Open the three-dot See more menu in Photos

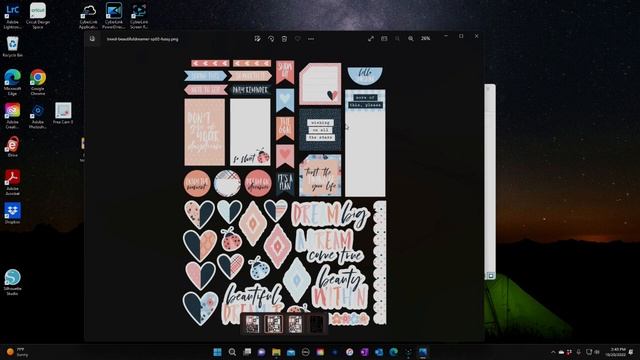311,39
